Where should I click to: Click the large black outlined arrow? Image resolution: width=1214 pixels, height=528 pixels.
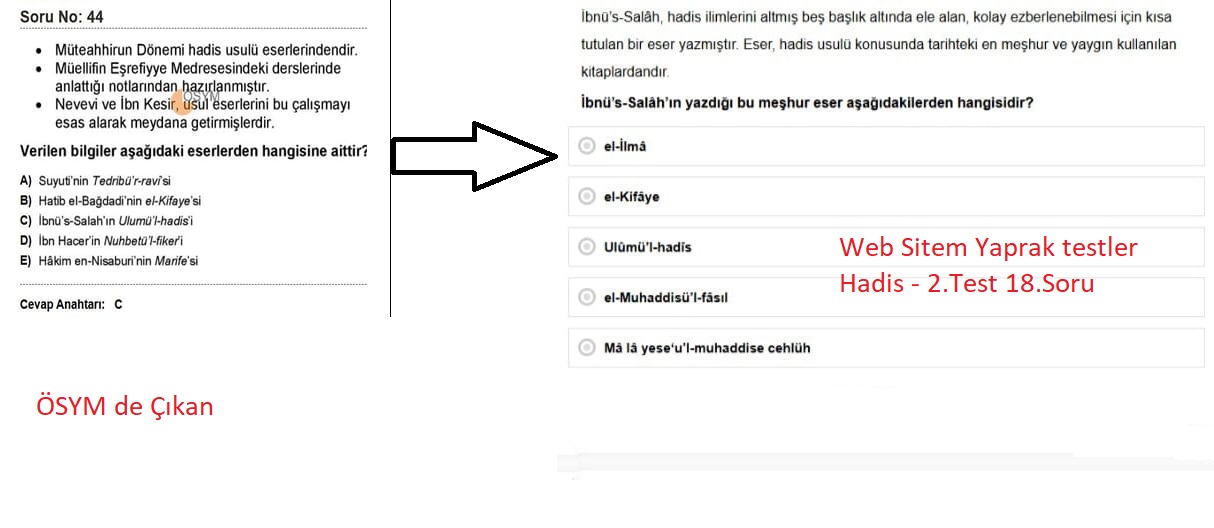click(x=472, y=156)
